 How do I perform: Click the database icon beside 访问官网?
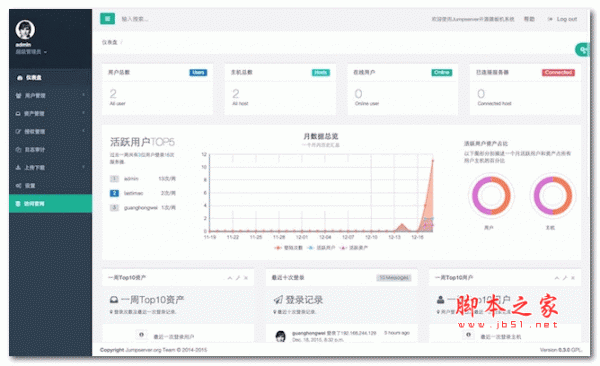click(18, 204)
